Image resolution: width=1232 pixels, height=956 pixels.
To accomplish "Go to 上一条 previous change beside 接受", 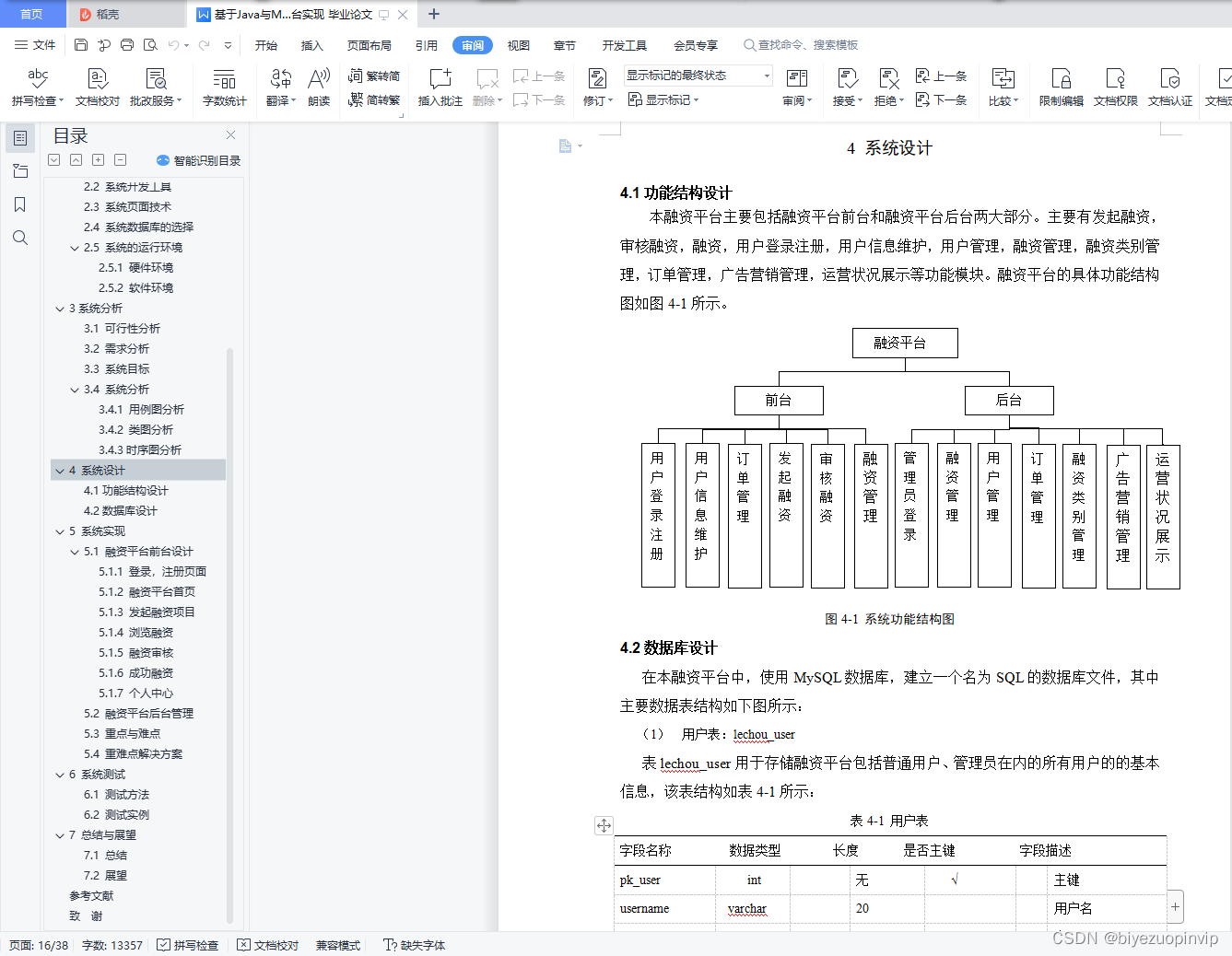I will pos(941,76).
